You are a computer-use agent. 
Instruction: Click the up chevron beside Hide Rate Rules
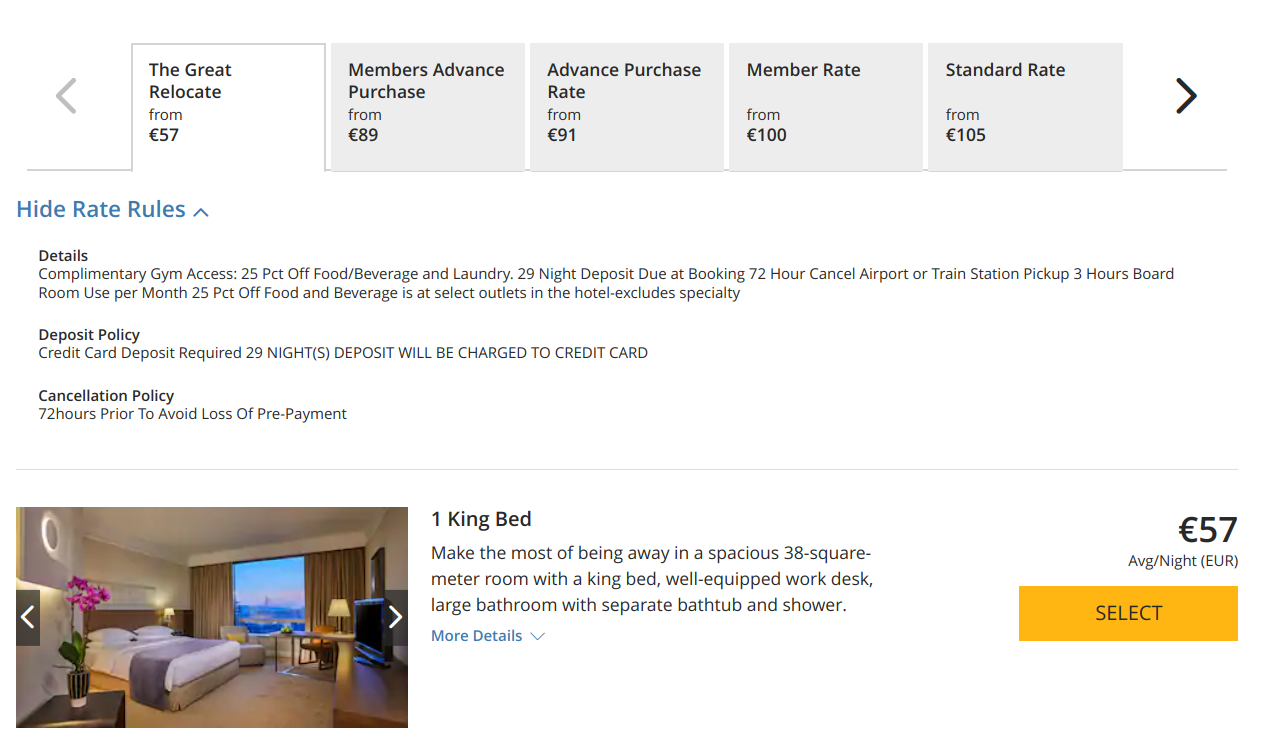(201, 212)
